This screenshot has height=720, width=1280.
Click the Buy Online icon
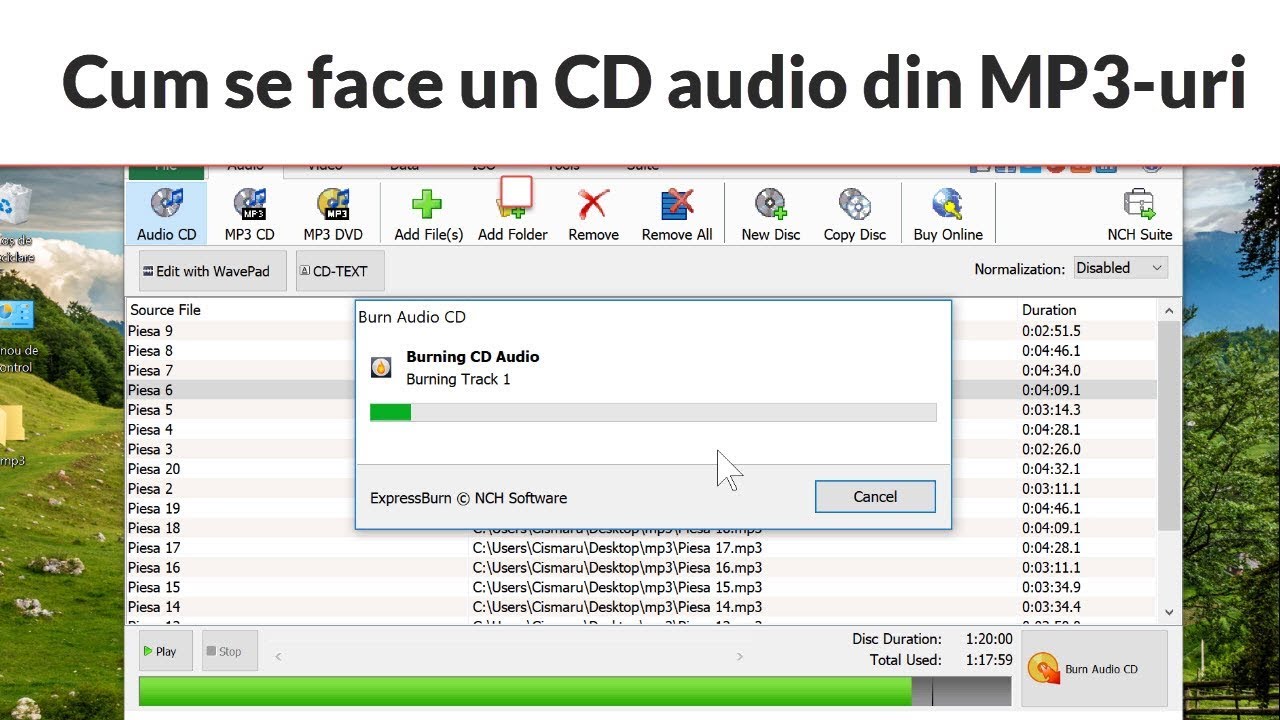pos(948,204)
